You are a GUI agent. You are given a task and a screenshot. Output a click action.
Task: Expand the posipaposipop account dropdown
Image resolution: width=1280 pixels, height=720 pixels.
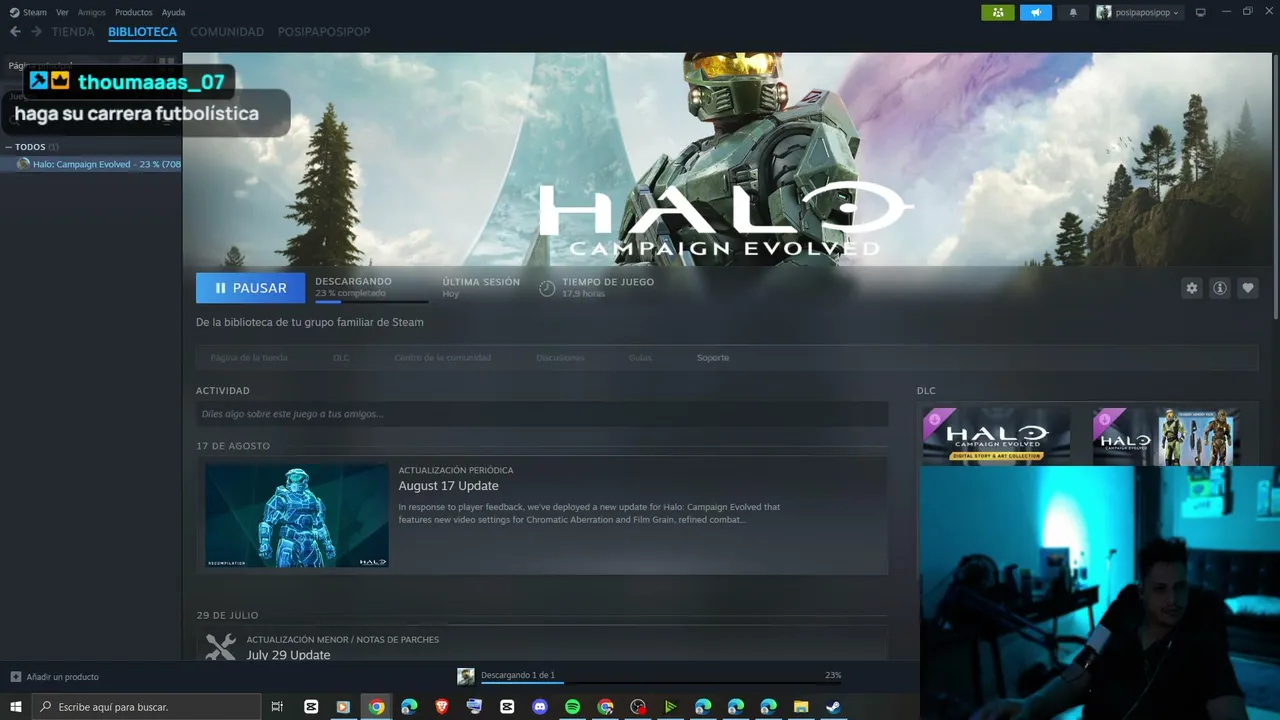(1138, 12)
